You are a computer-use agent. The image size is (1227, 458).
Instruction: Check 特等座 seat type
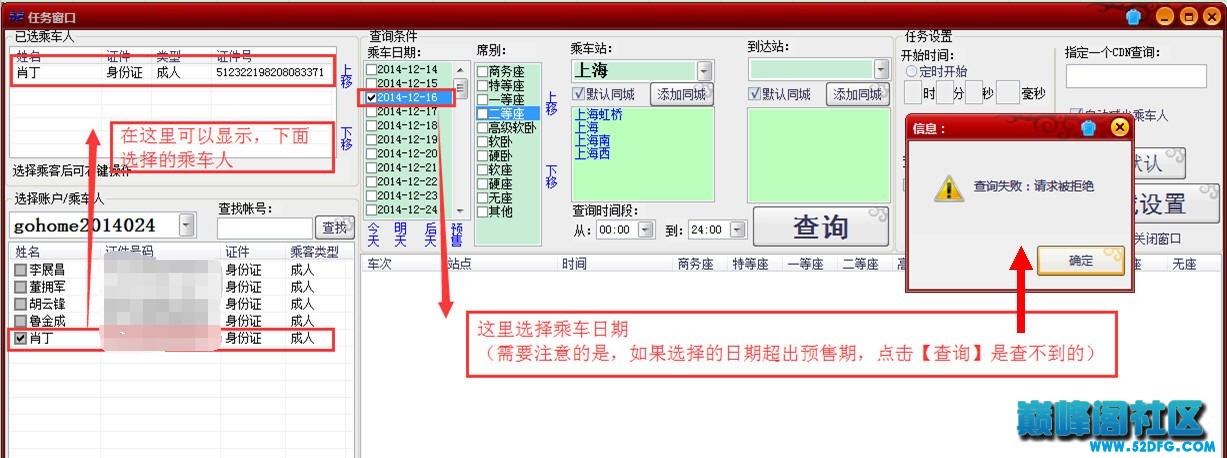click(x=482, y=86)
